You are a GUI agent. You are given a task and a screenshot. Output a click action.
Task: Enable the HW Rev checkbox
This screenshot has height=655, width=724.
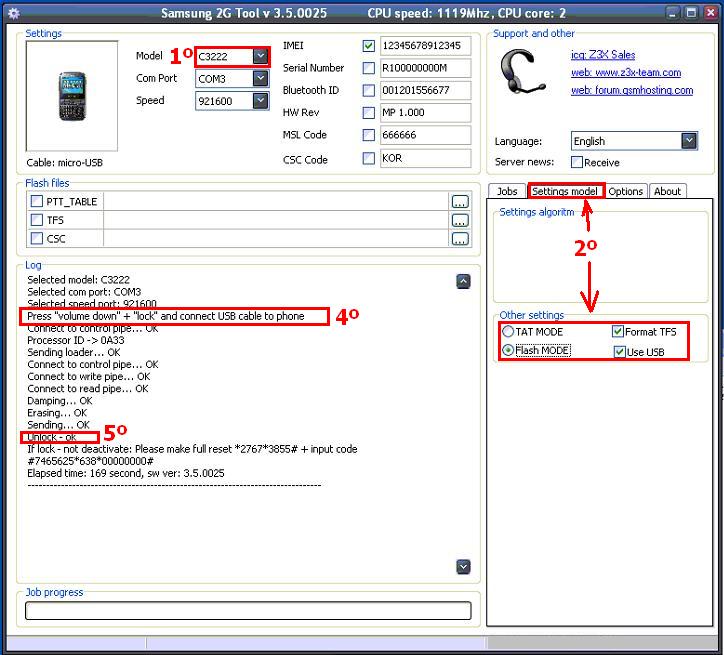[368, 112]
